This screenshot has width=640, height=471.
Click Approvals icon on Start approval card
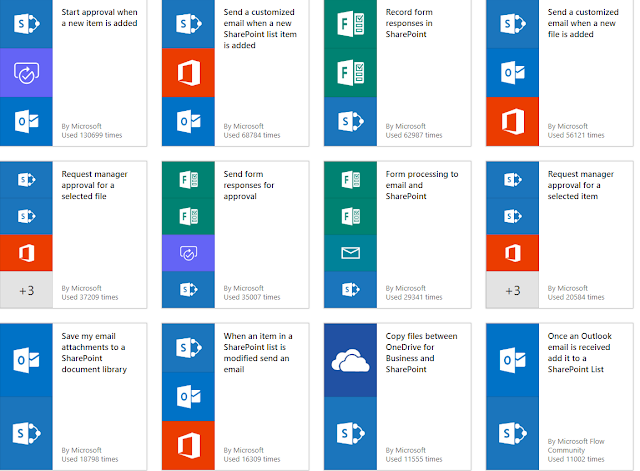tap(26, 73)
